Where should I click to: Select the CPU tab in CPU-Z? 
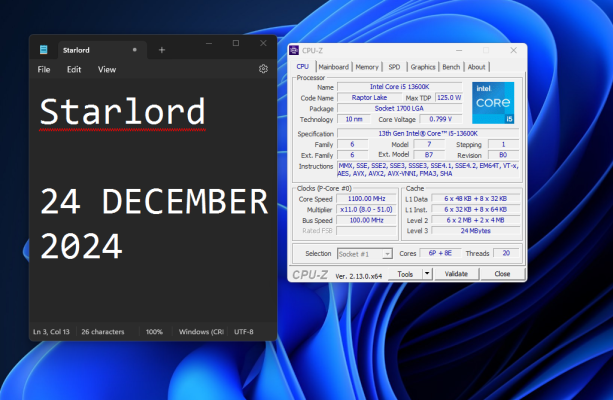coord(303,66)
